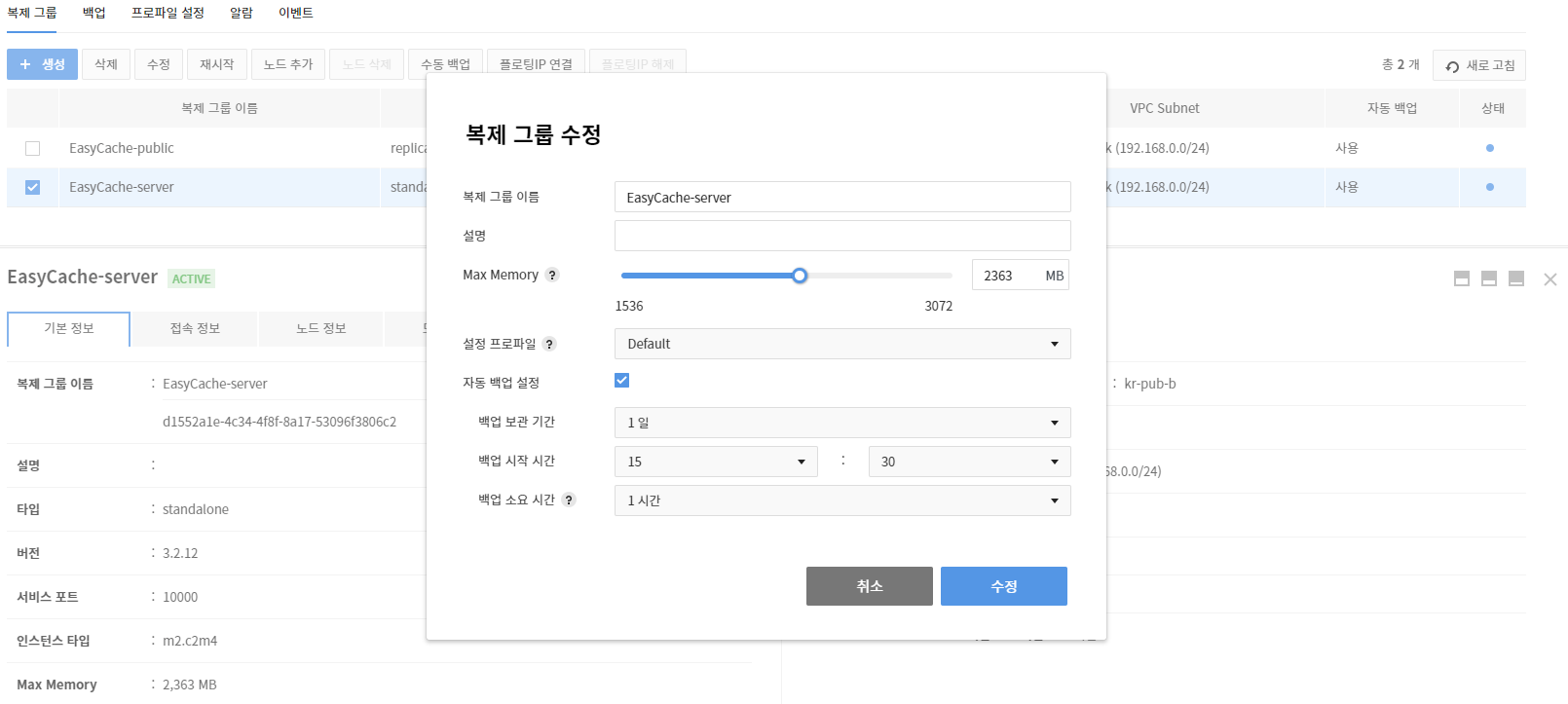1568x704 pixels.
Task: Click the Max Memory help question icon
Action: click(x=552, y=275)
